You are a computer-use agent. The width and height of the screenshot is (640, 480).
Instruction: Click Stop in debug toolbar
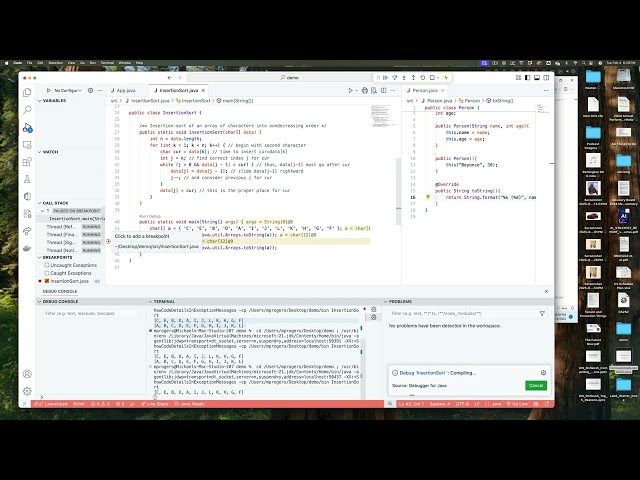coord(432,78)
